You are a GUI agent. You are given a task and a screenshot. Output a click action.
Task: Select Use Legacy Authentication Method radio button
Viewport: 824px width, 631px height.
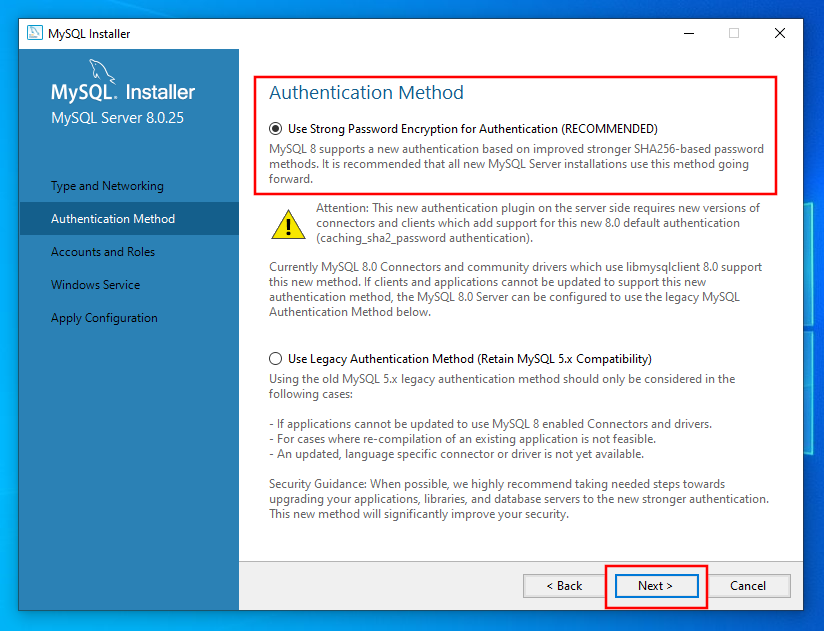click(x=275, y=359)
